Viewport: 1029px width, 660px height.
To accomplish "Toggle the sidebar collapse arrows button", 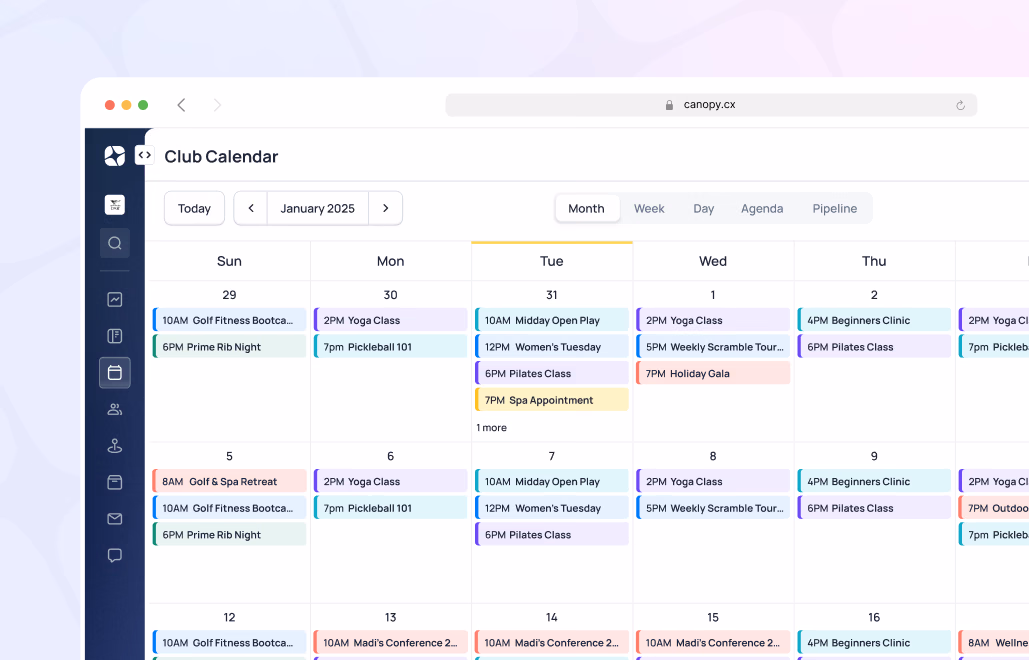I will [x=144, y=155].
